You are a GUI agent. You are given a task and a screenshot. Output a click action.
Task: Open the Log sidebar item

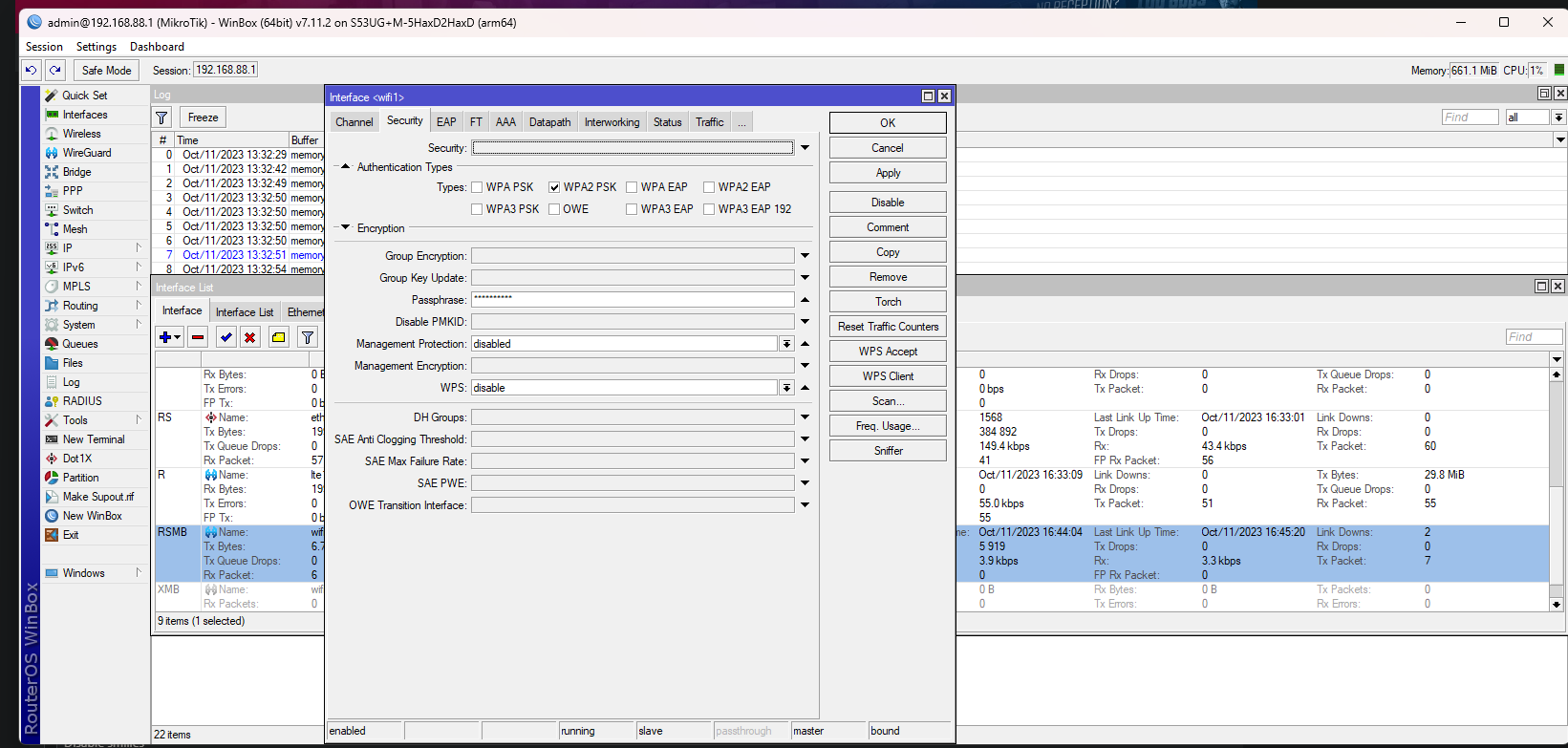pyautogui.click(x=71, y=382)
